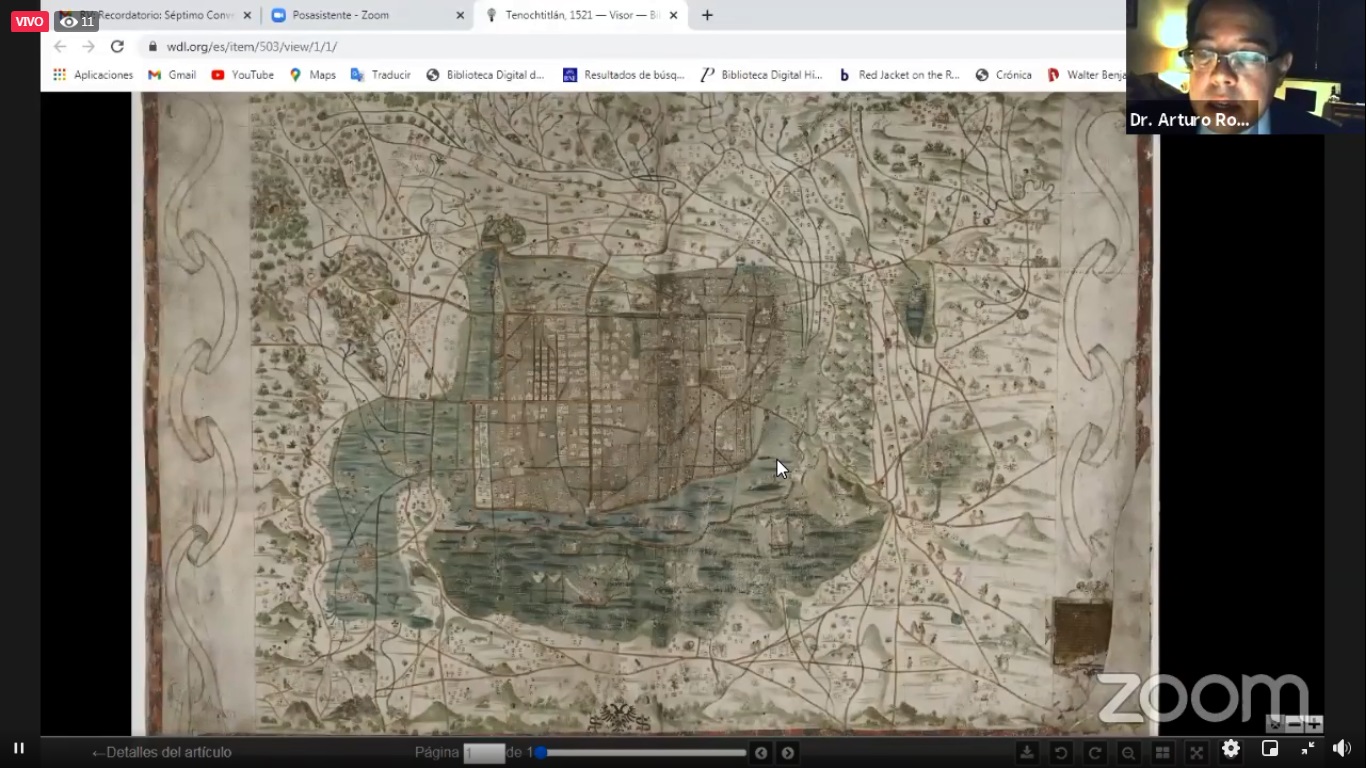Go forward in browser history
1366x768 pixels.
click(x=88, y=46)
